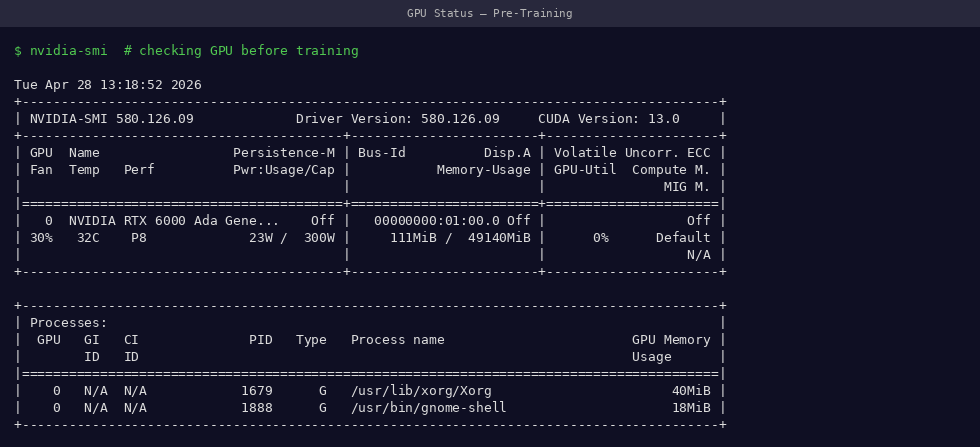Click the comment '# checking GPU before training'

point(241,51)
